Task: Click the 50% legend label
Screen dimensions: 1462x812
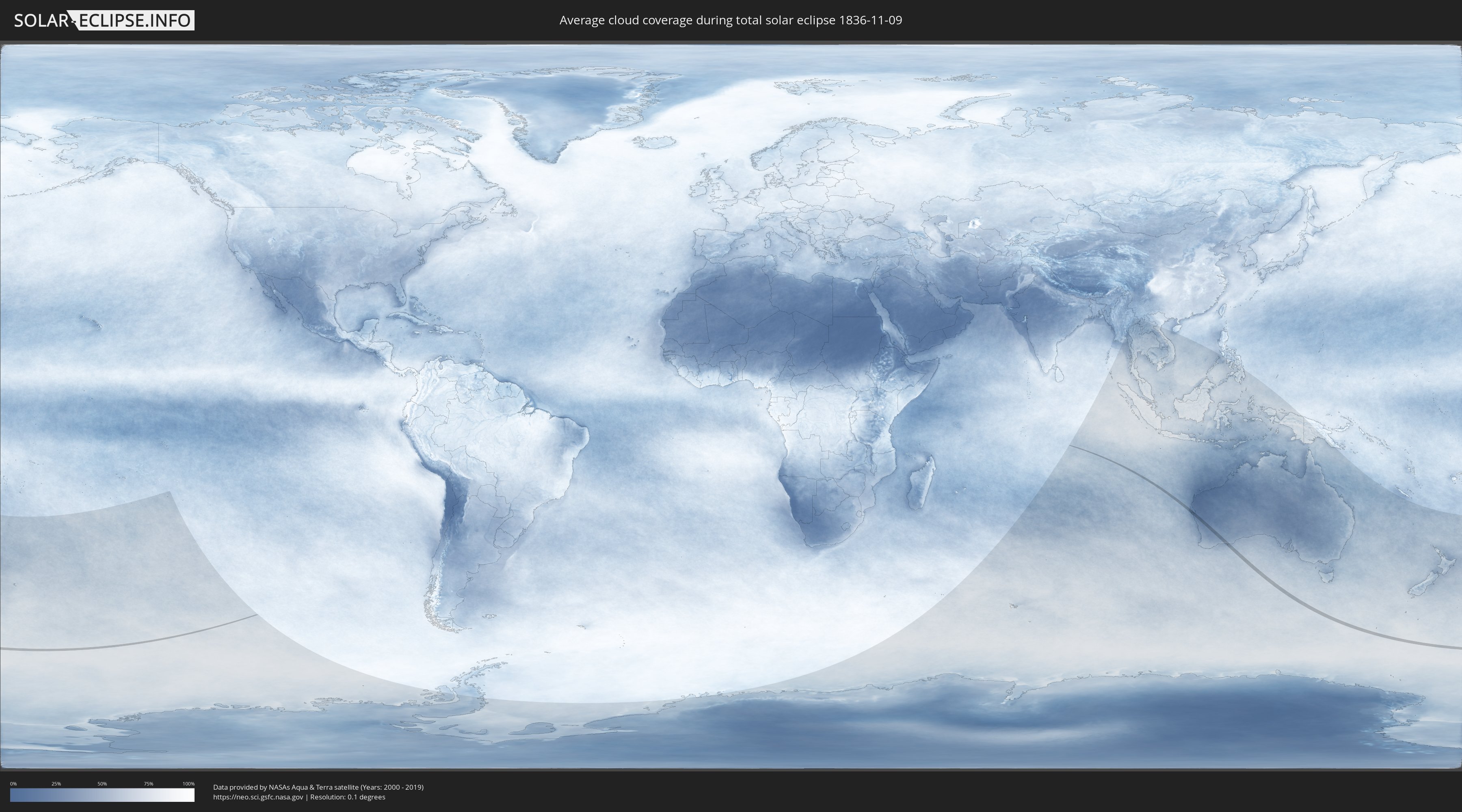Action: coord(102,784)
